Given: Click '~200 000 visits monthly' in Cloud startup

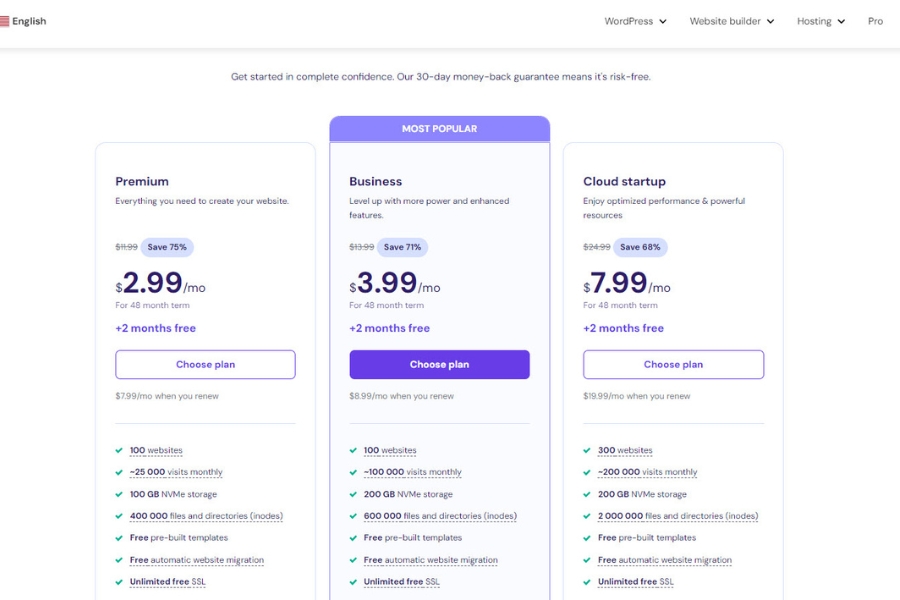Looking at the screenshot, I should click(647, 472).
